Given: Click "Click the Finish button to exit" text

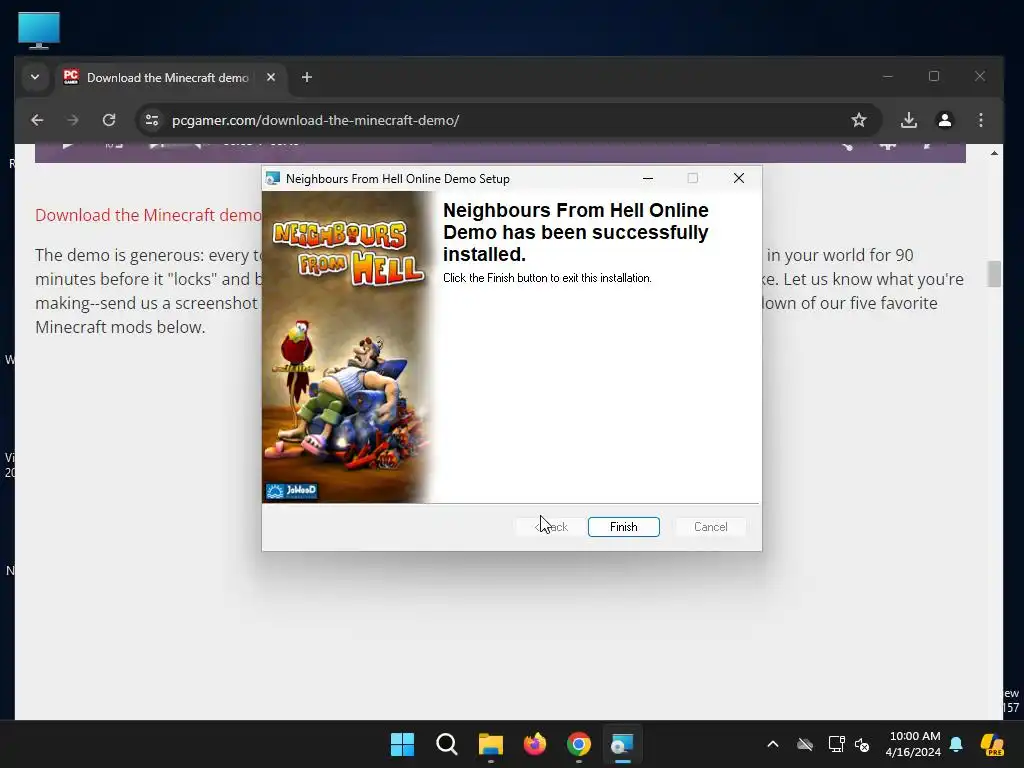Looking at the screenshot, I should 547,278.
